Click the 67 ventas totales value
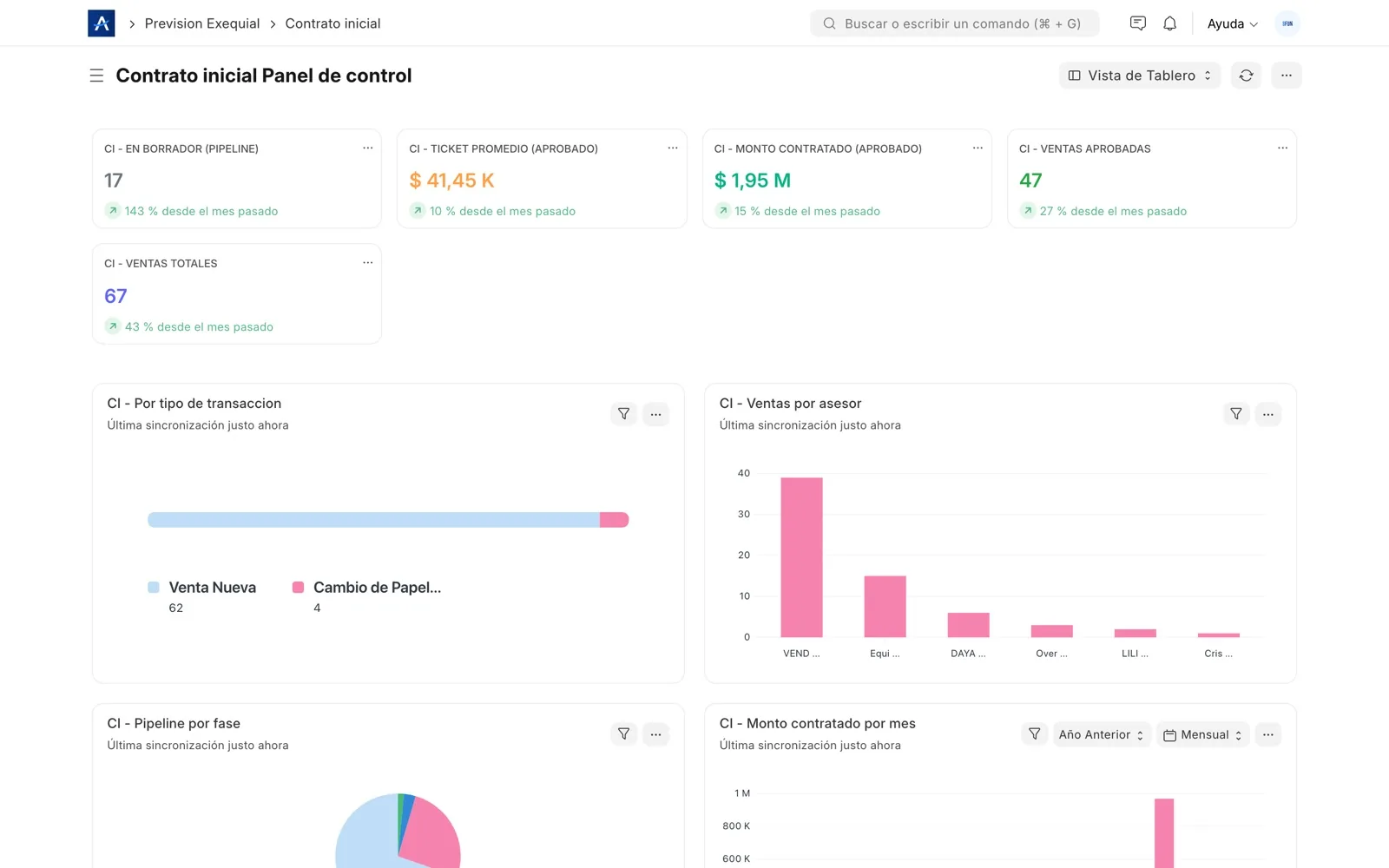Image resolution: width=1389 pixels, height=868 pixels. tap(115, 296)
